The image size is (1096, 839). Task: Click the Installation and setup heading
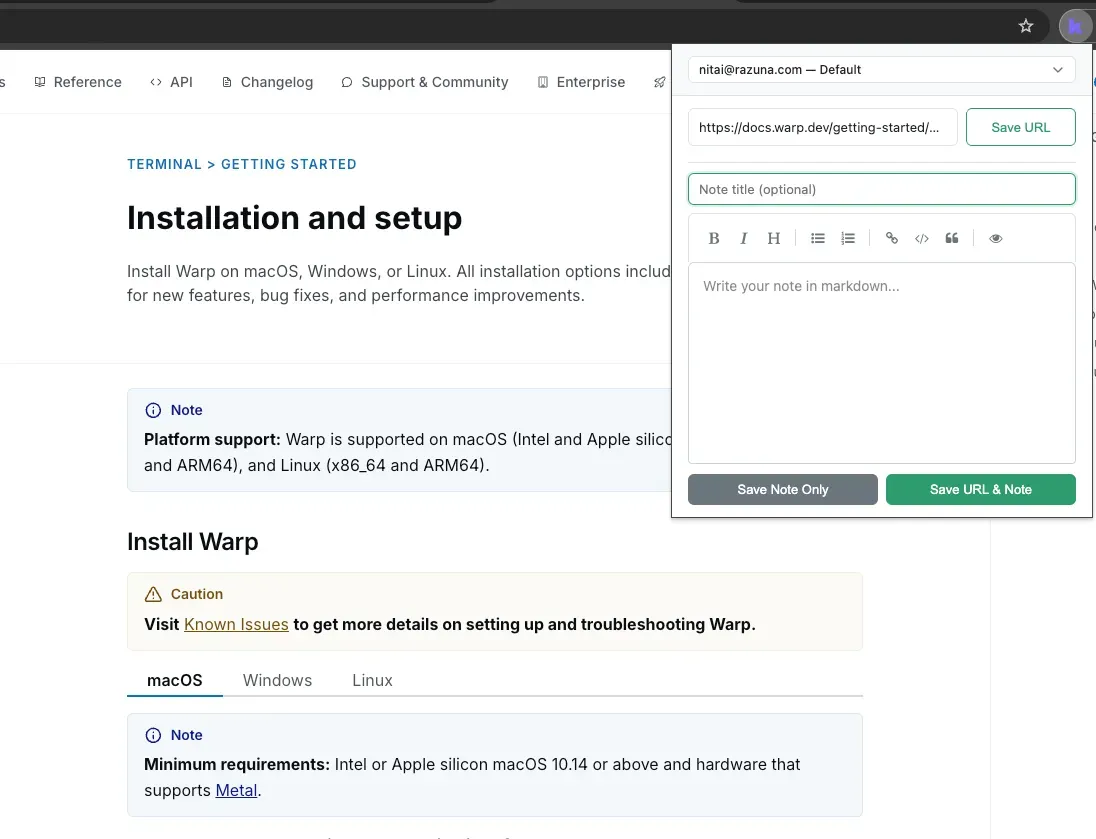[x=294, y=218]
